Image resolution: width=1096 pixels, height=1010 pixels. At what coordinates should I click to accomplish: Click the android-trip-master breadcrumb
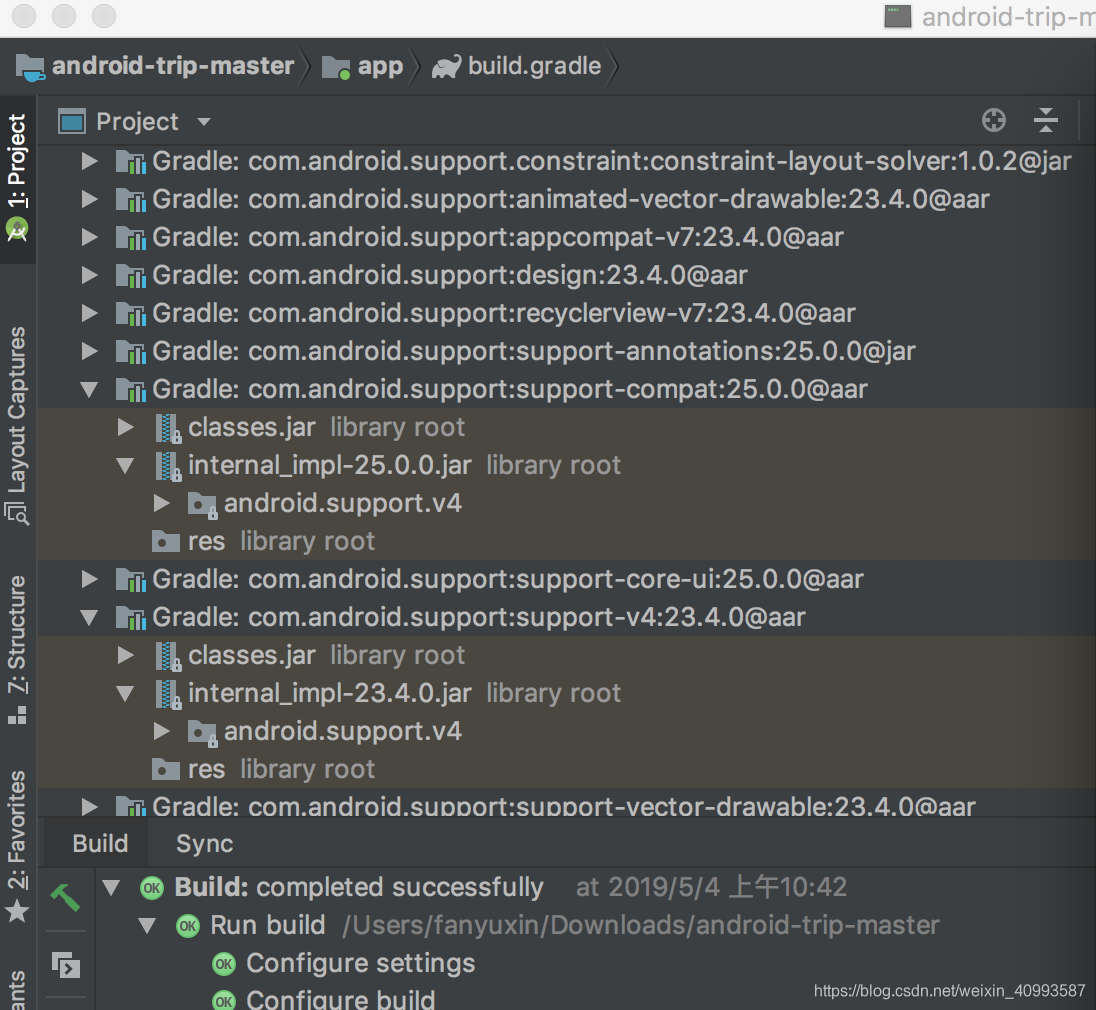pyautogui.click(x=155, y=66)
